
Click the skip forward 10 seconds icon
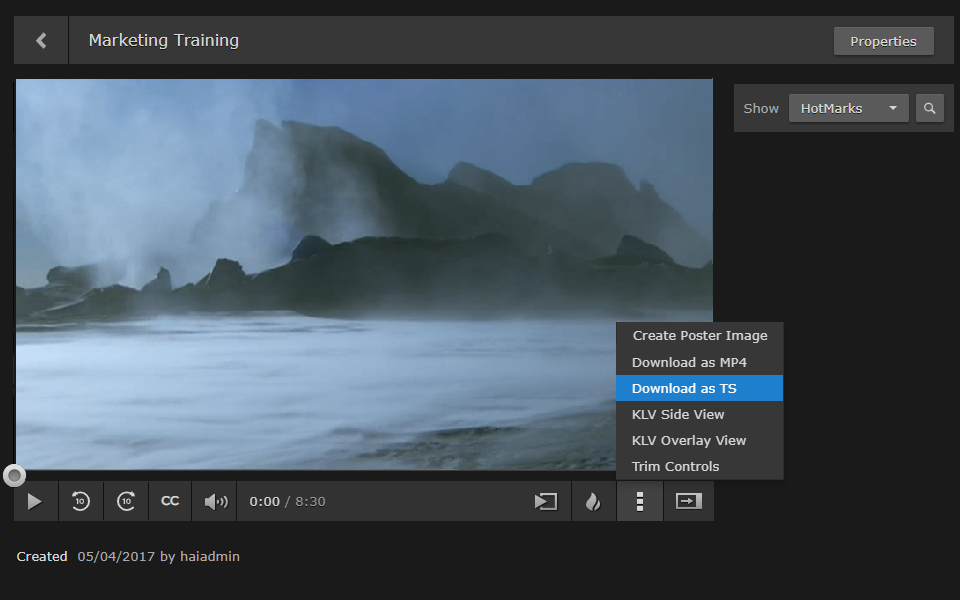(126, 501)
